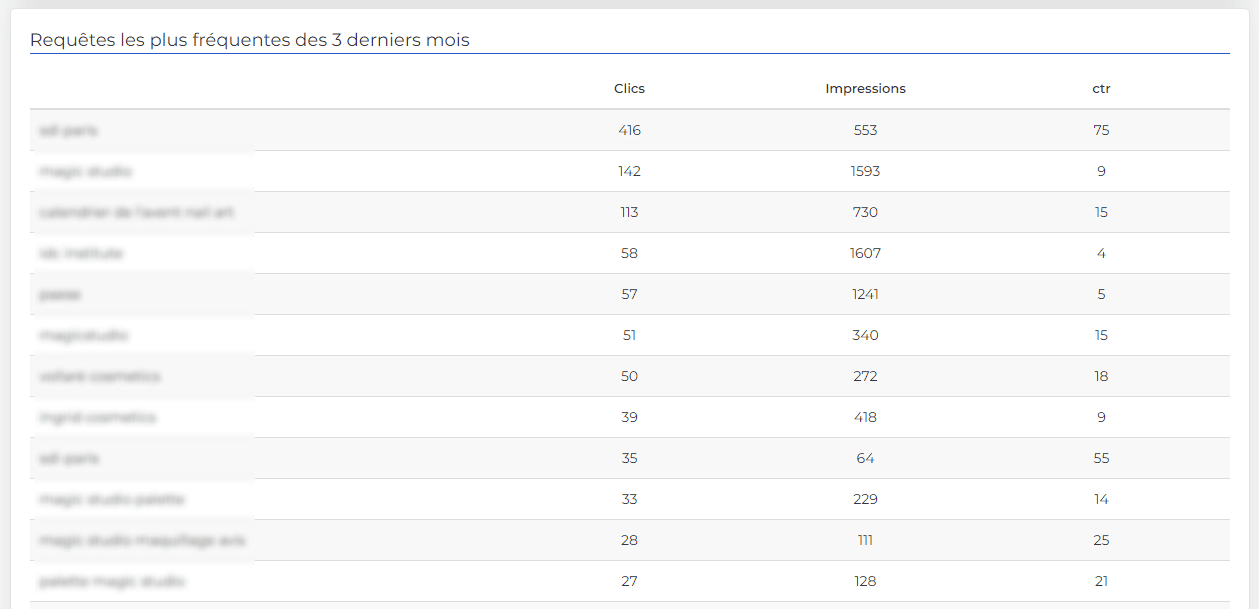Click the blurred query in the 58-clicks row
The image size is (1259, 609).
click(x=81, y=253)
